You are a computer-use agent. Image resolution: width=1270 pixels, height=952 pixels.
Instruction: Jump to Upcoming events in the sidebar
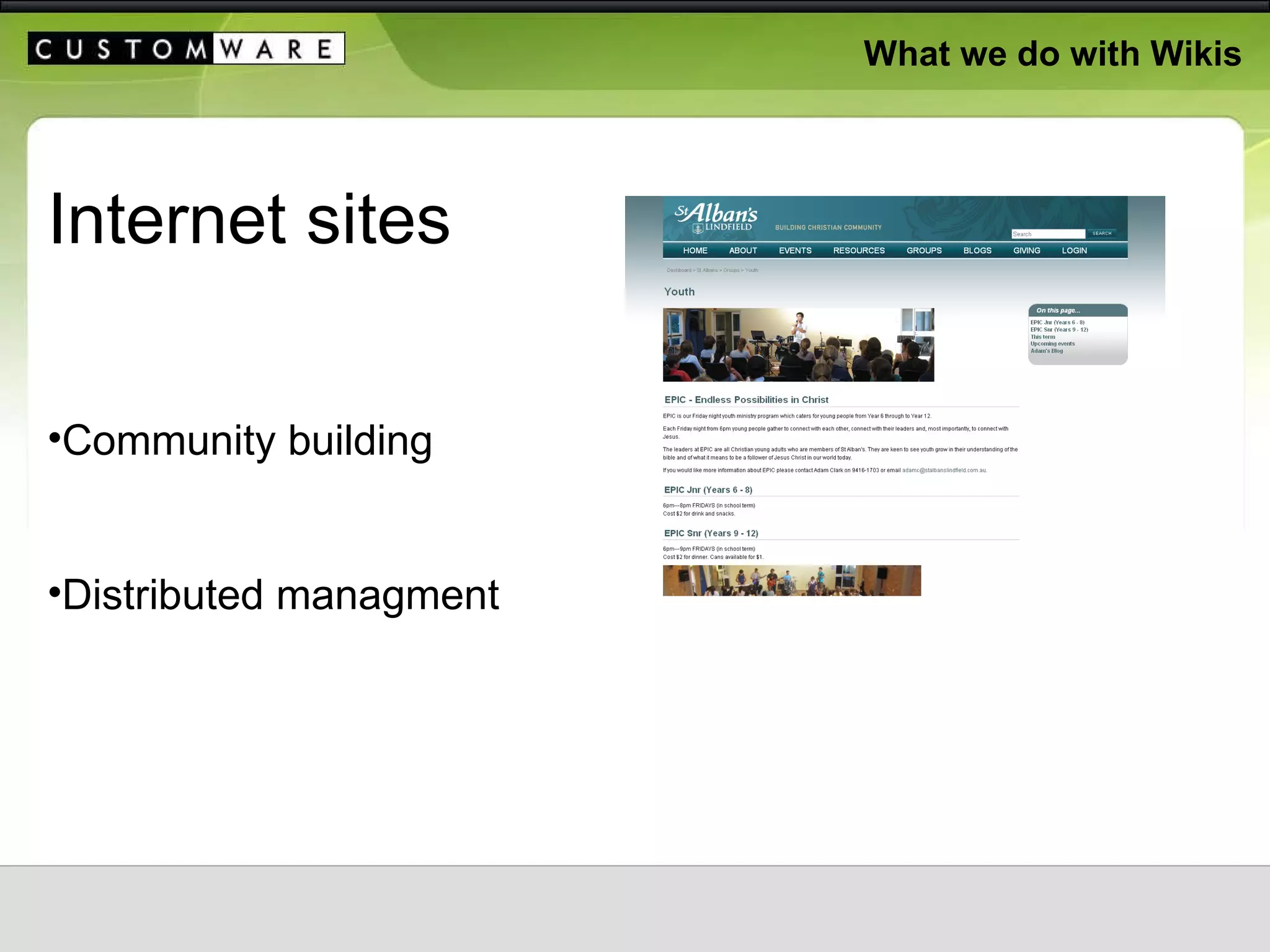[1052, 344]
